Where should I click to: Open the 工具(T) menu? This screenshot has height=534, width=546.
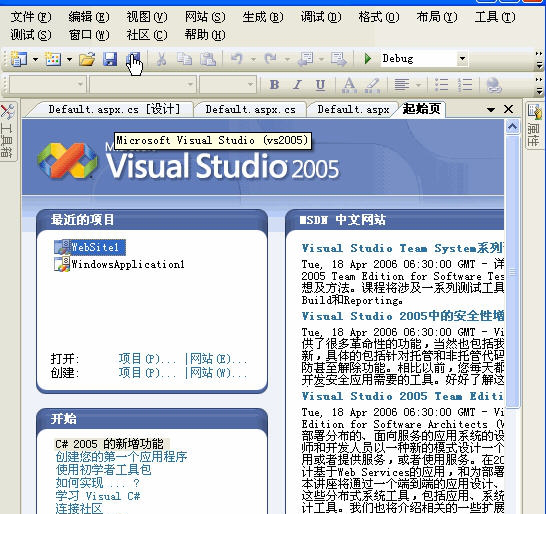[495, 17]
